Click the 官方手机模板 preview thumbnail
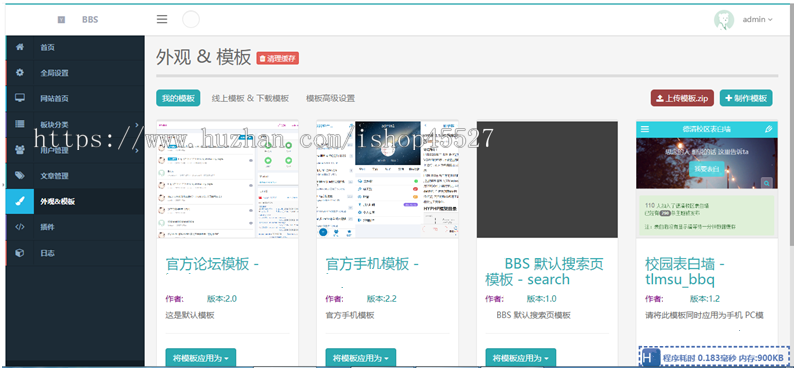This screenshot has height=370, width=796. pos(387,179)
